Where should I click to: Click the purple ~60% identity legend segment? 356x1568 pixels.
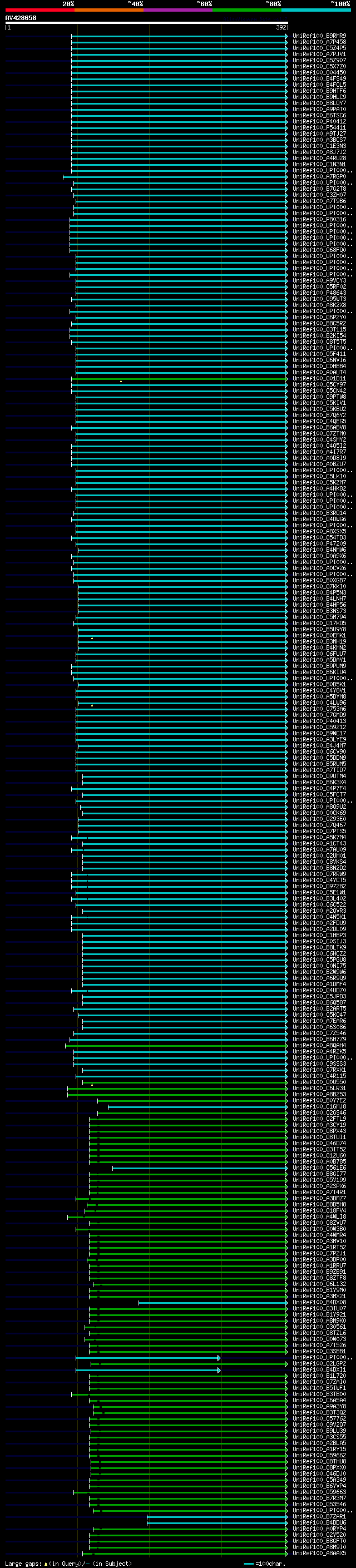[177, 10]
